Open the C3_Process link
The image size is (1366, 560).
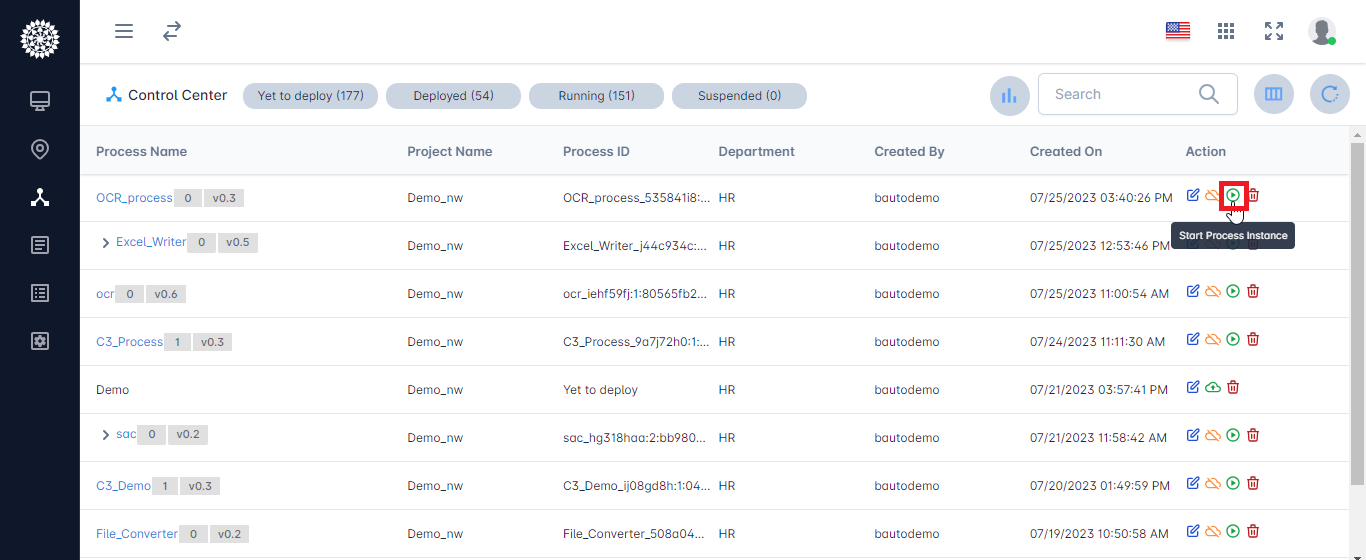pyautogui.click(x=129, y=342)
